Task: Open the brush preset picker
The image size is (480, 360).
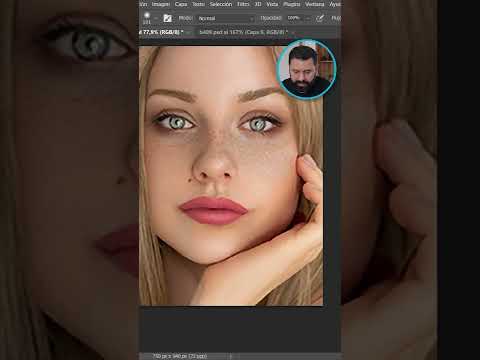Action: click(x=147, y=18)
